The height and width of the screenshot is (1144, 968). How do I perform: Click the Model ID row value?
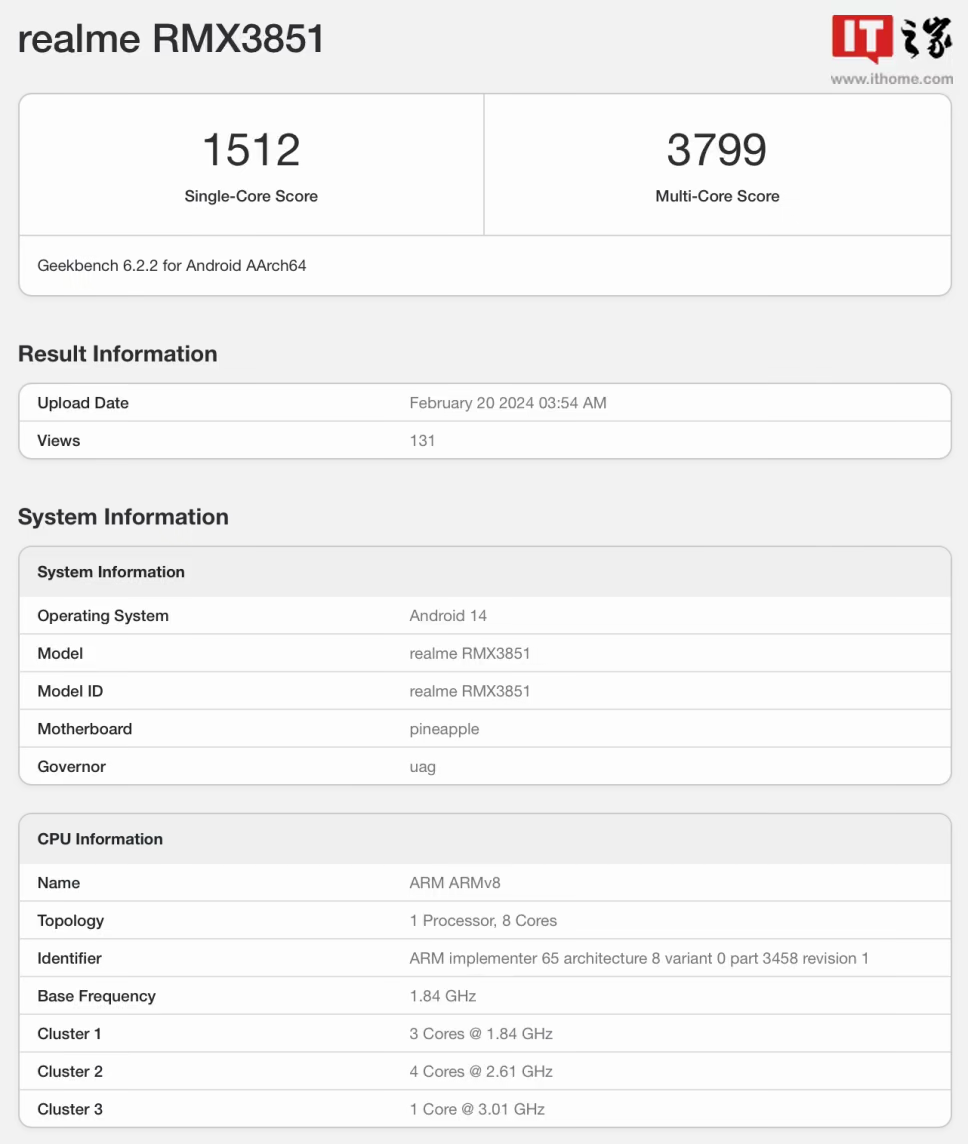[x=470, y=691]
